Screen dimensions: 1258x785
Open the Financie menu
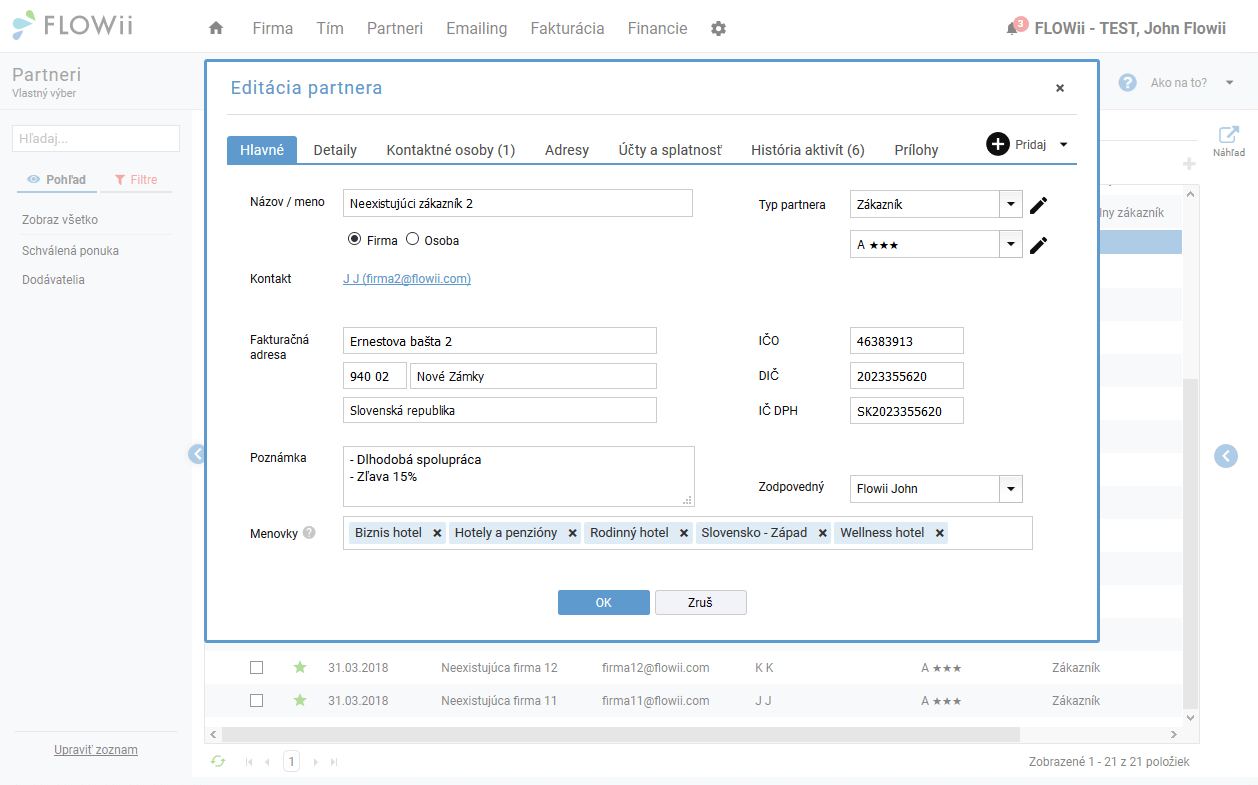click(658, 28)
